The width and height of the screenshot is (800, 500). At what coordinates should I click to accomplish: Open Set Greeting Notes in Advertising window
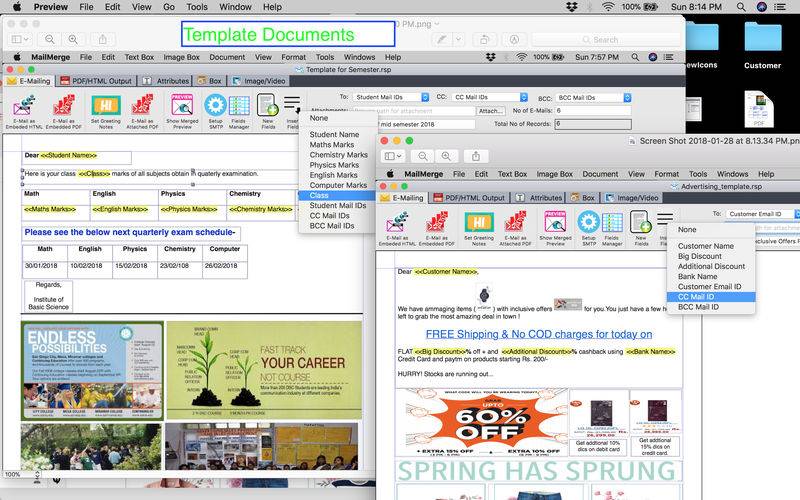coord(479,229)
